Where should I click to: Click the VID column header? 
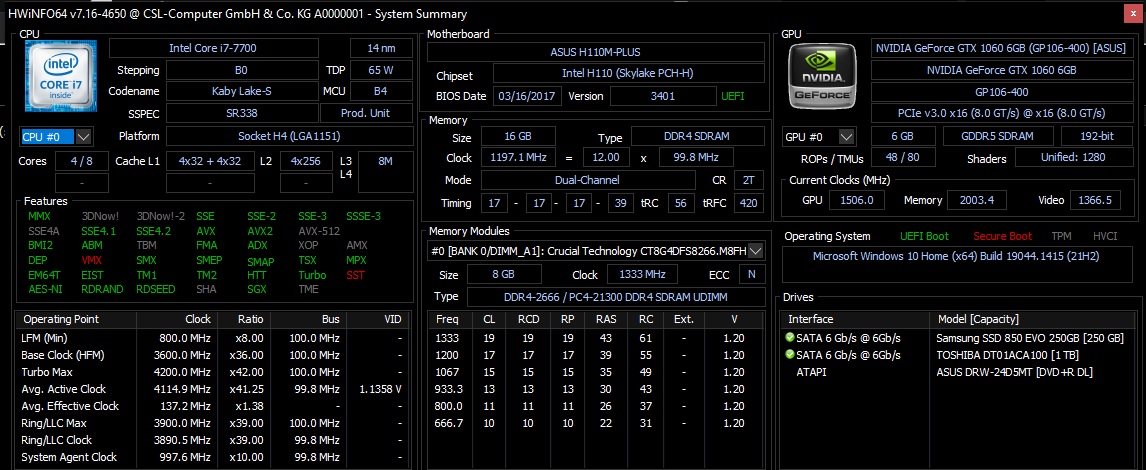pyautogui.click(x=378, y=319)
